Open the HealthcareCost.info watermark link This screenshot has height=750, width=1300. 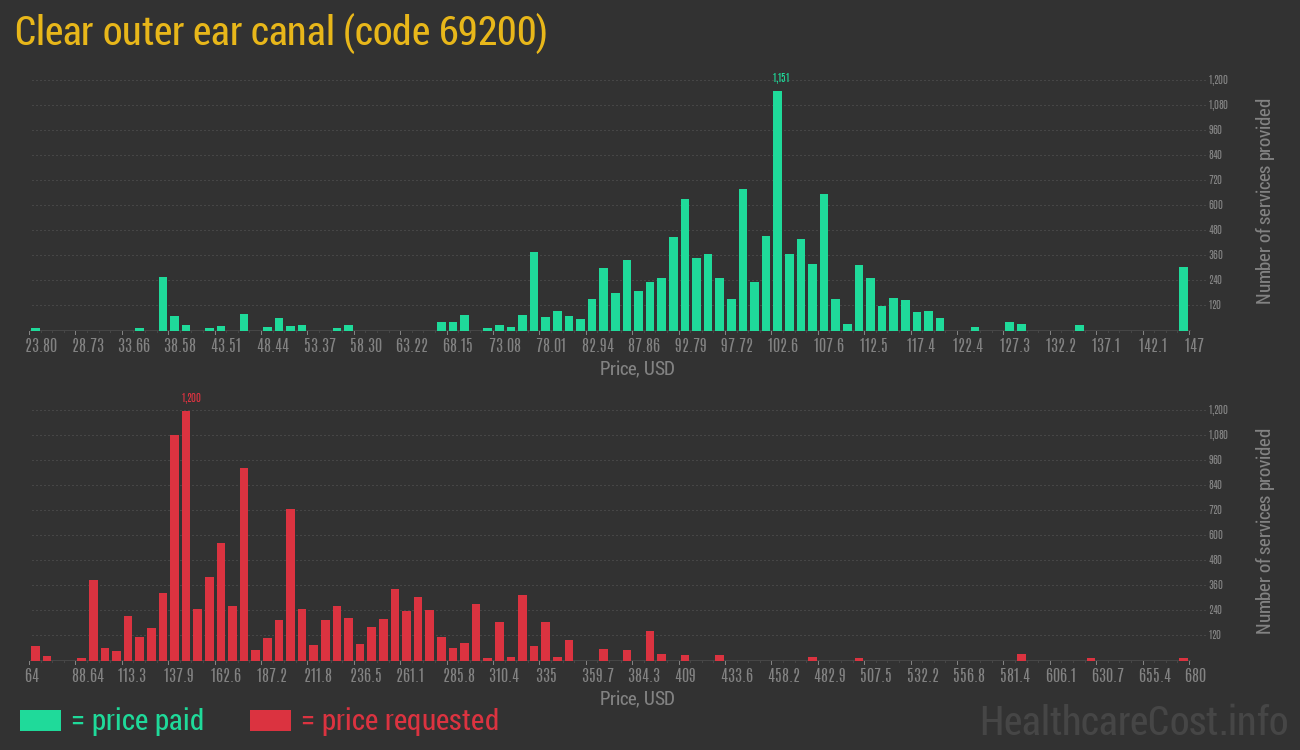point(1133,720)
